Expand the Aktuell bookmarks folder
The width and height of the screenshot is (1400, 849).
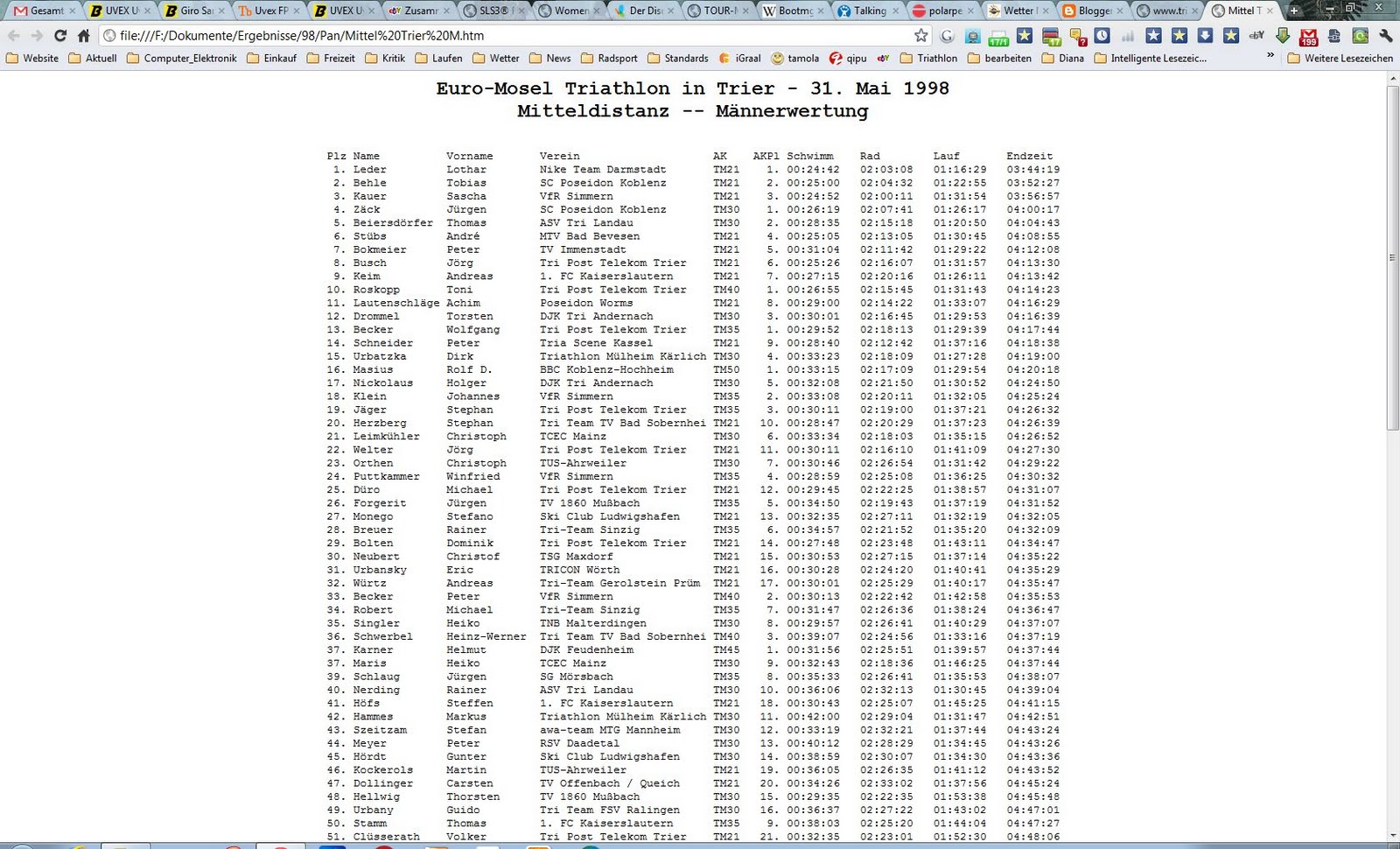click(x=93, y=59)
